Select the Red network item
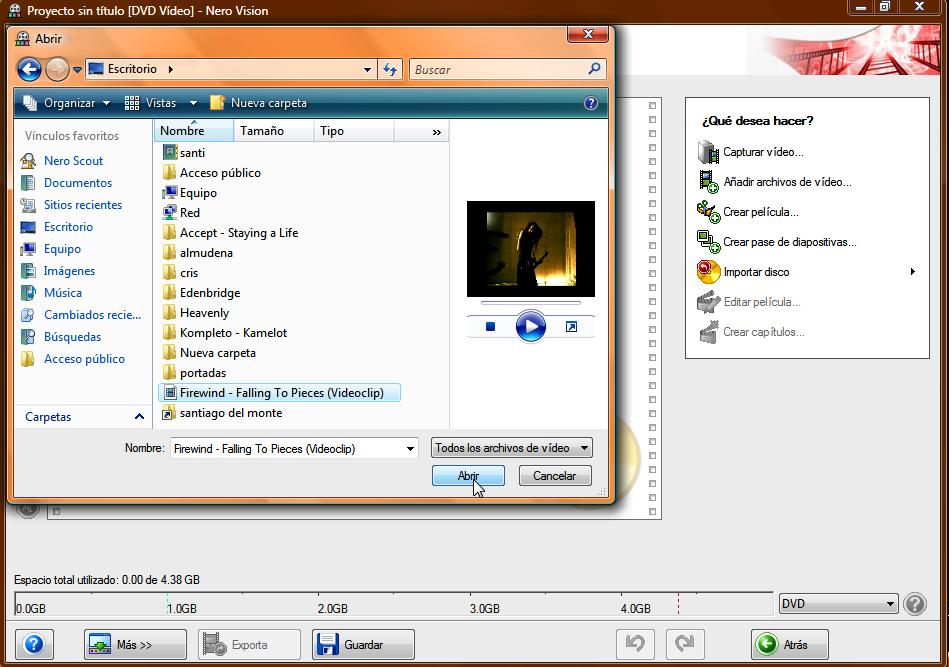This screenshot has width=949, height=667. coord(181,212)
